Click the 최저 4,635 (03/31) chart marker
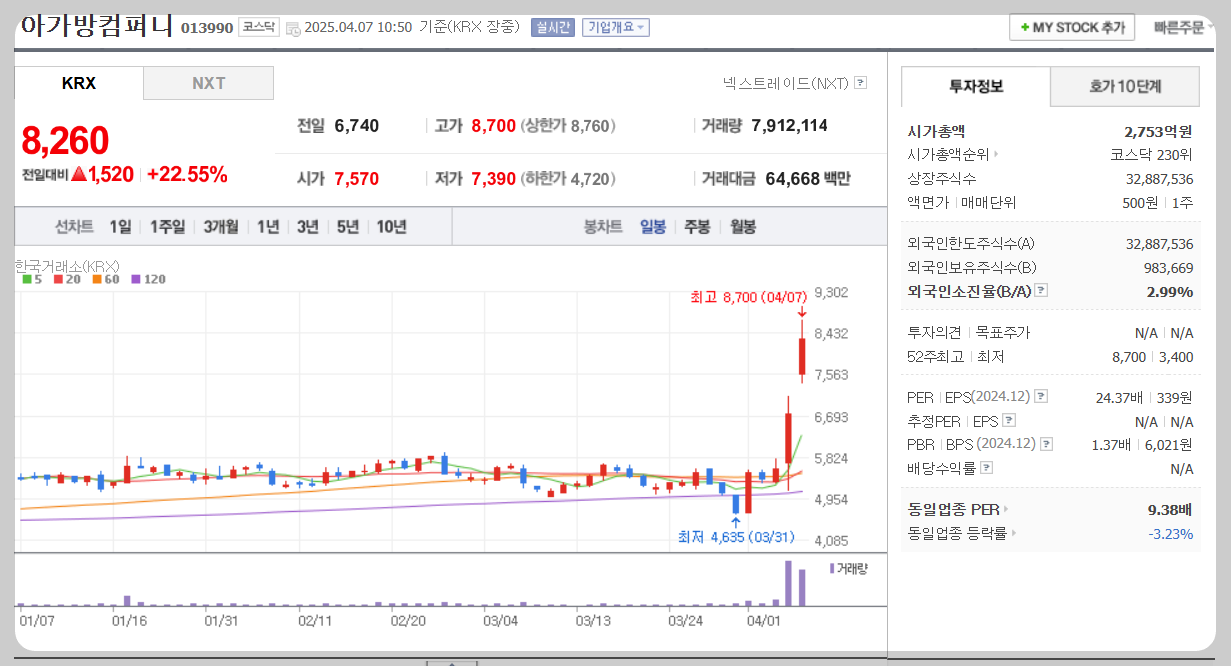1231x666 pixels. [x=736, y=537]
